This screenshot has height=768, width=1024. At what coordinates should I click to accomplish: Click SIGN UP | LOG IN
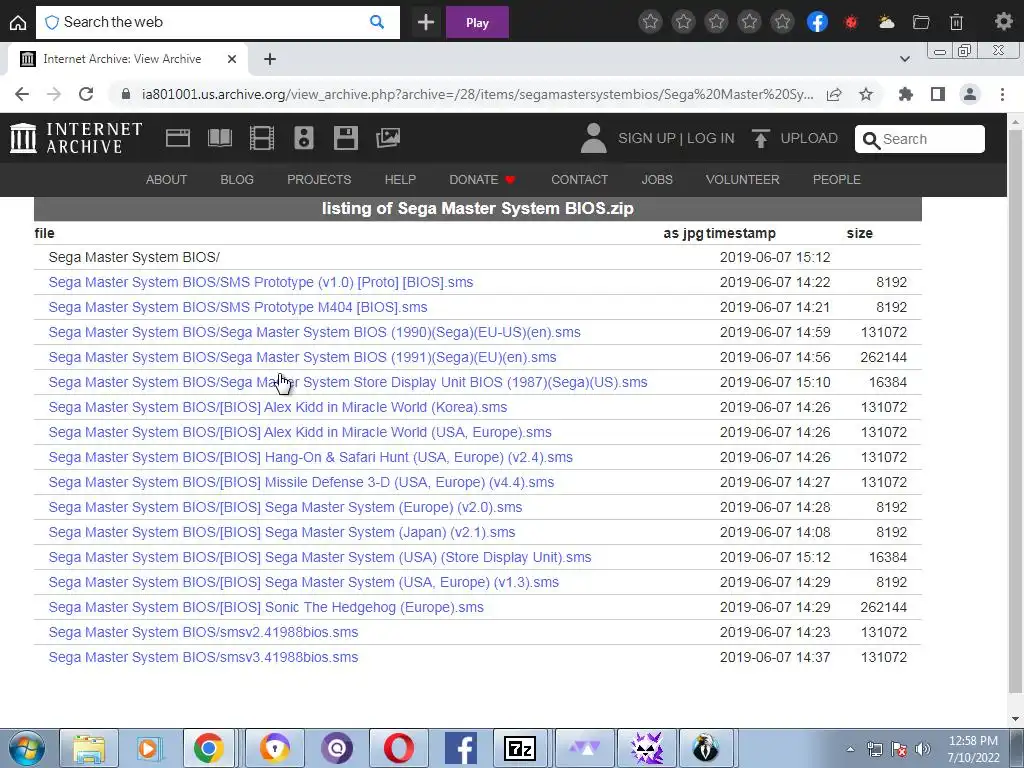tap(676, 138)
